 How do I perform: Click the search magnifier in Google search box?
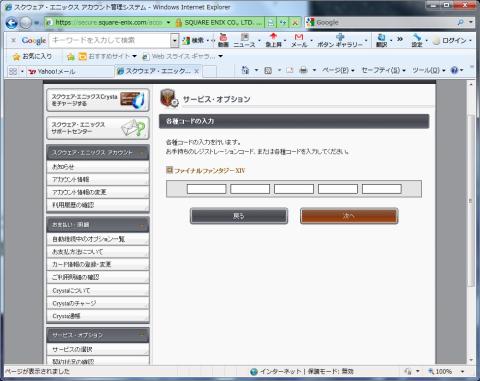(461, 22)
